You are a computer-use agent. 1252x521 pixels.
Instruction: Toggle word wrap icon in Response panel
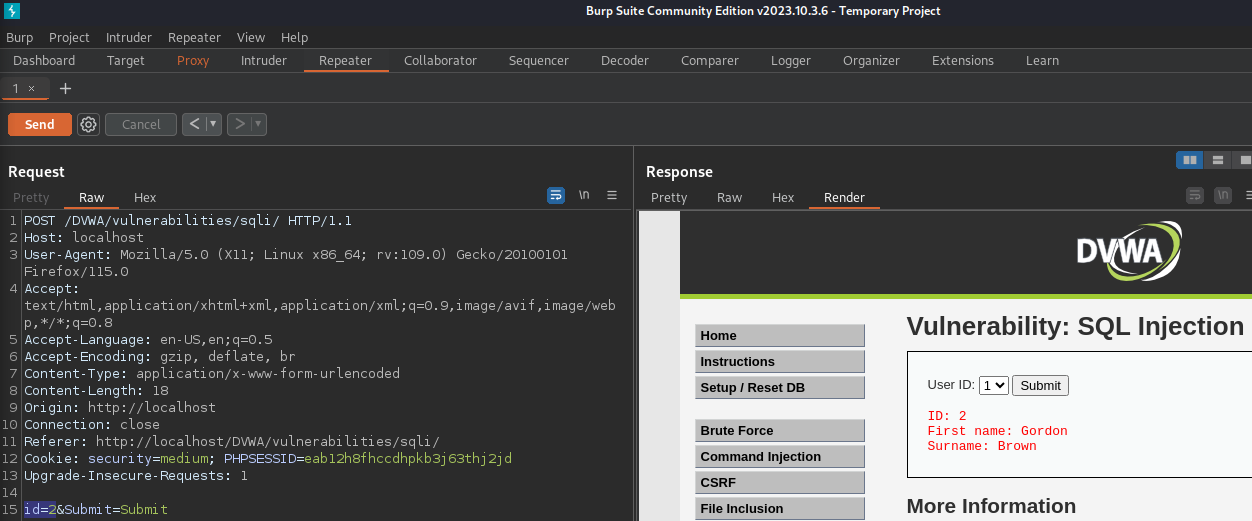coord(1194,195)
